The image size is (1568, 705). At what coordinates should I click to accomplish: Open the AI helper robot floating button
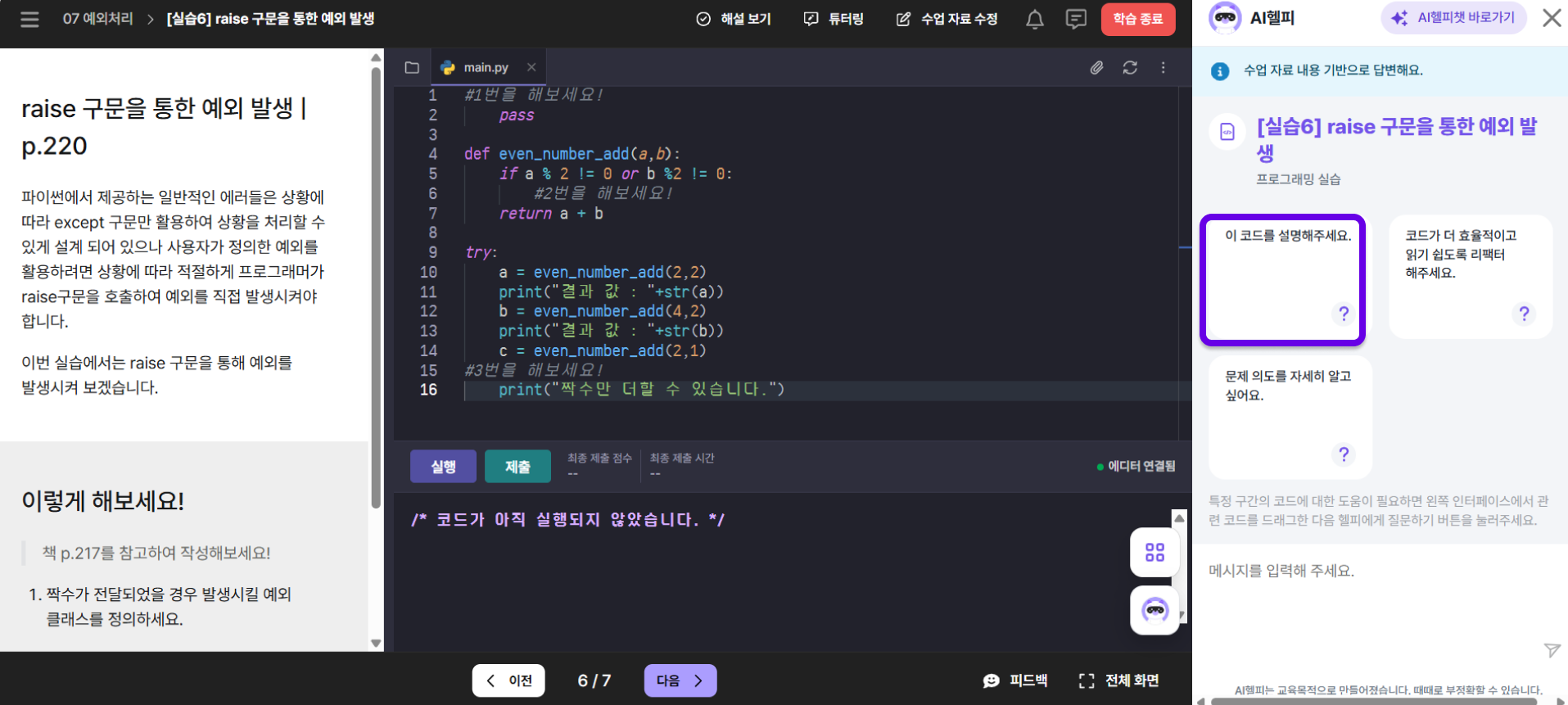pos(1155,610)
